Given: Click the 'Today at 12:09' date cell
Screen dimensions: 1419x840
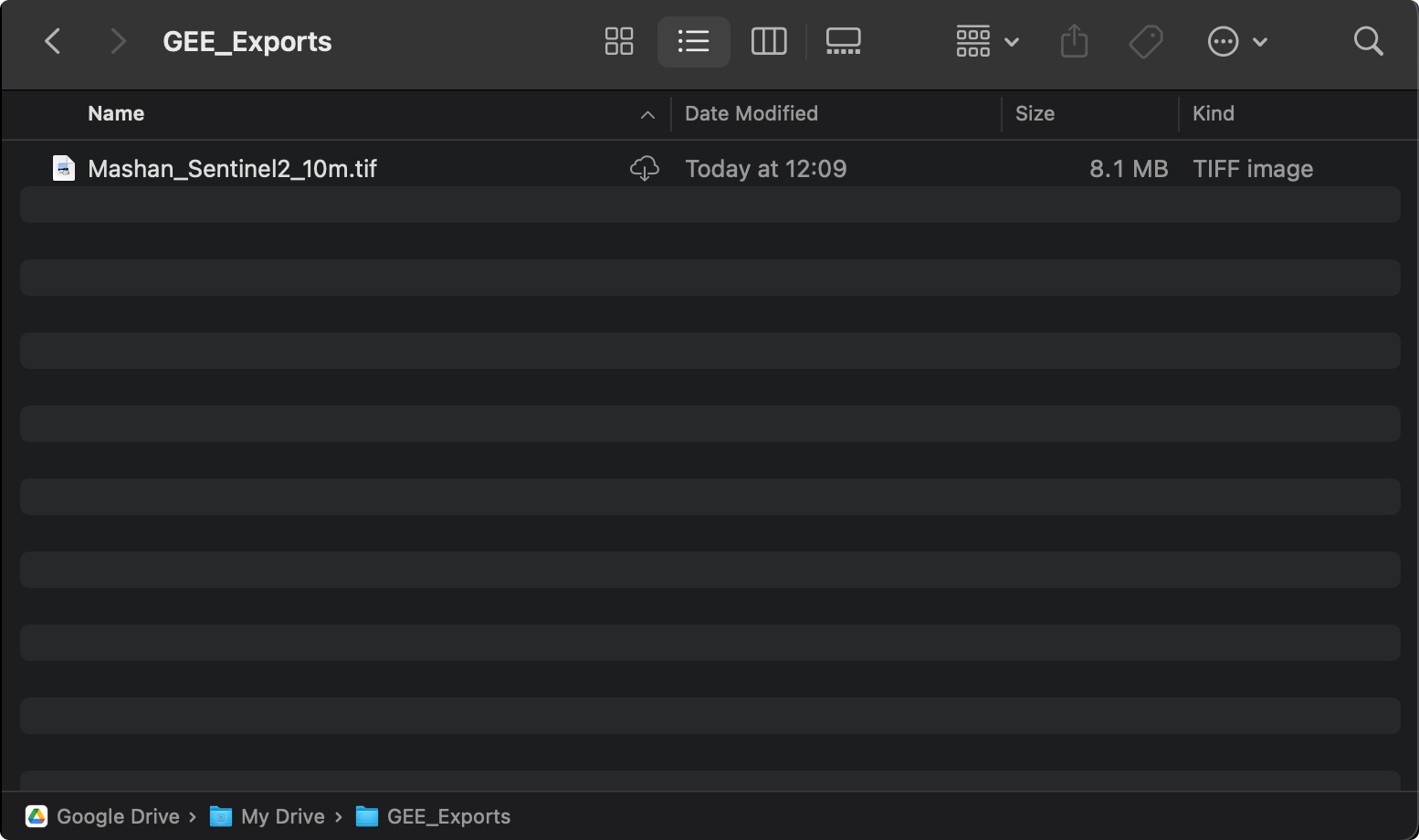Looking at the screenshot, I should [x=766, y=169].
